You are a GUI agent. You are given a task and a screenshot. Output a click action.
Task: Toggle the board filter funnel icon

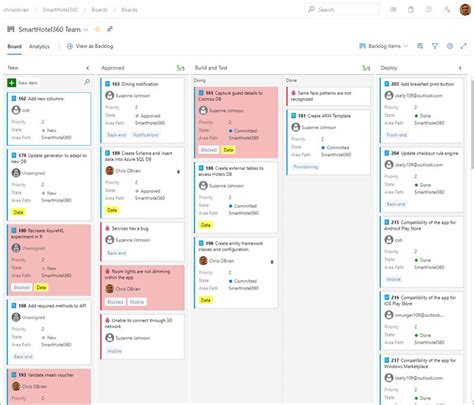coord(435,46)
